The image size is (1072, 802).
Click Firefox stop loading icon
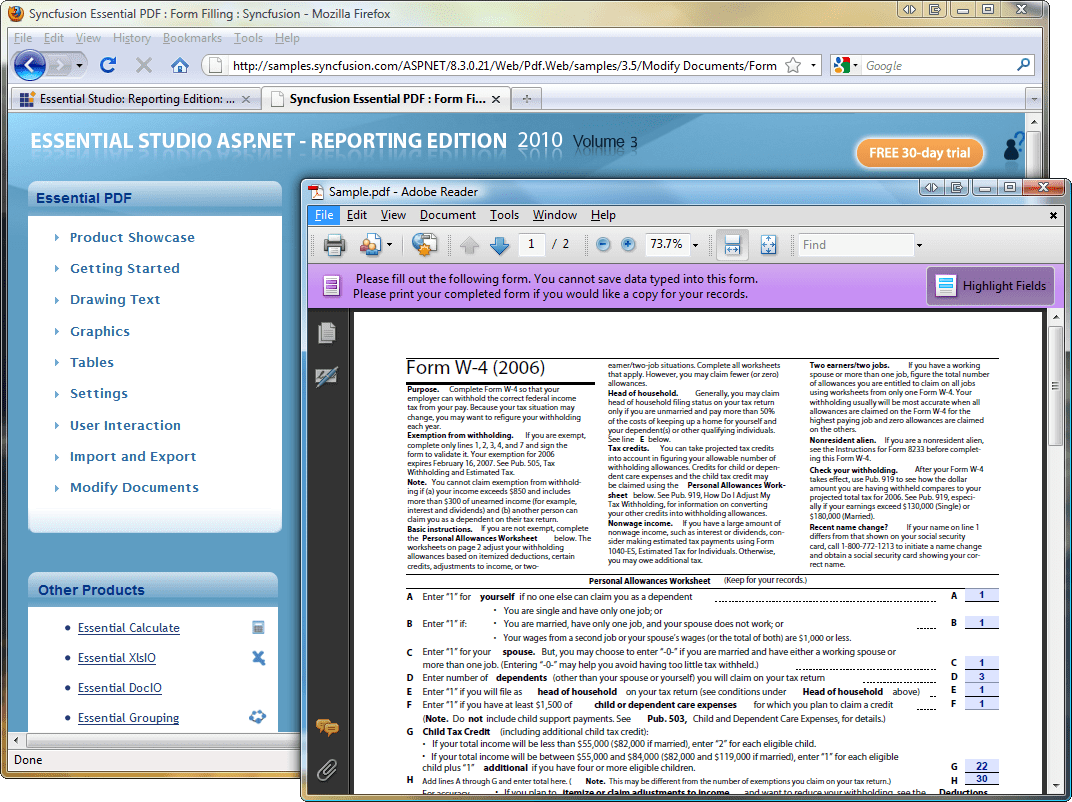click(x=144, y=65)
